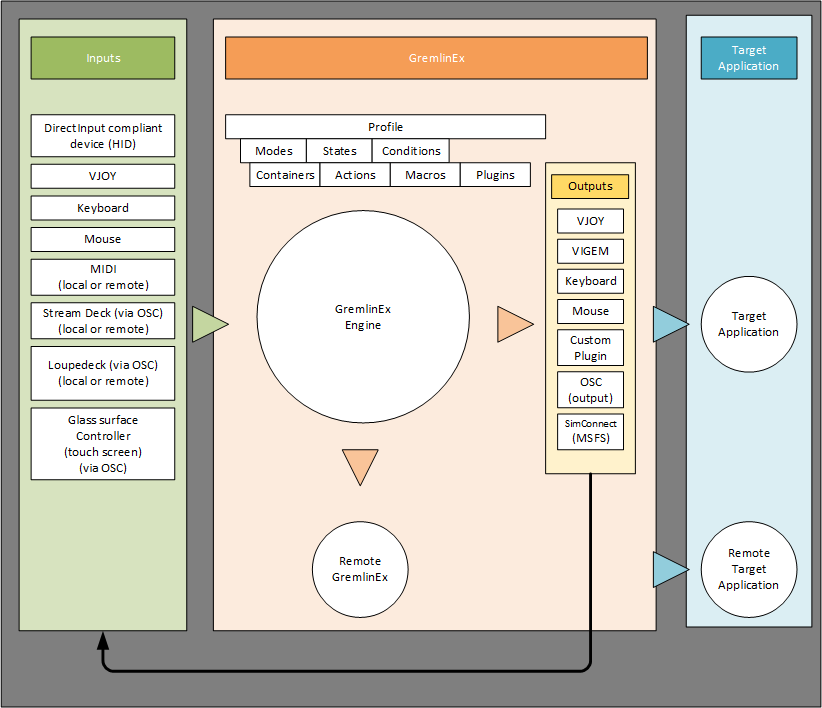Click the blue Target Application header box

click(x=749, y=58)
